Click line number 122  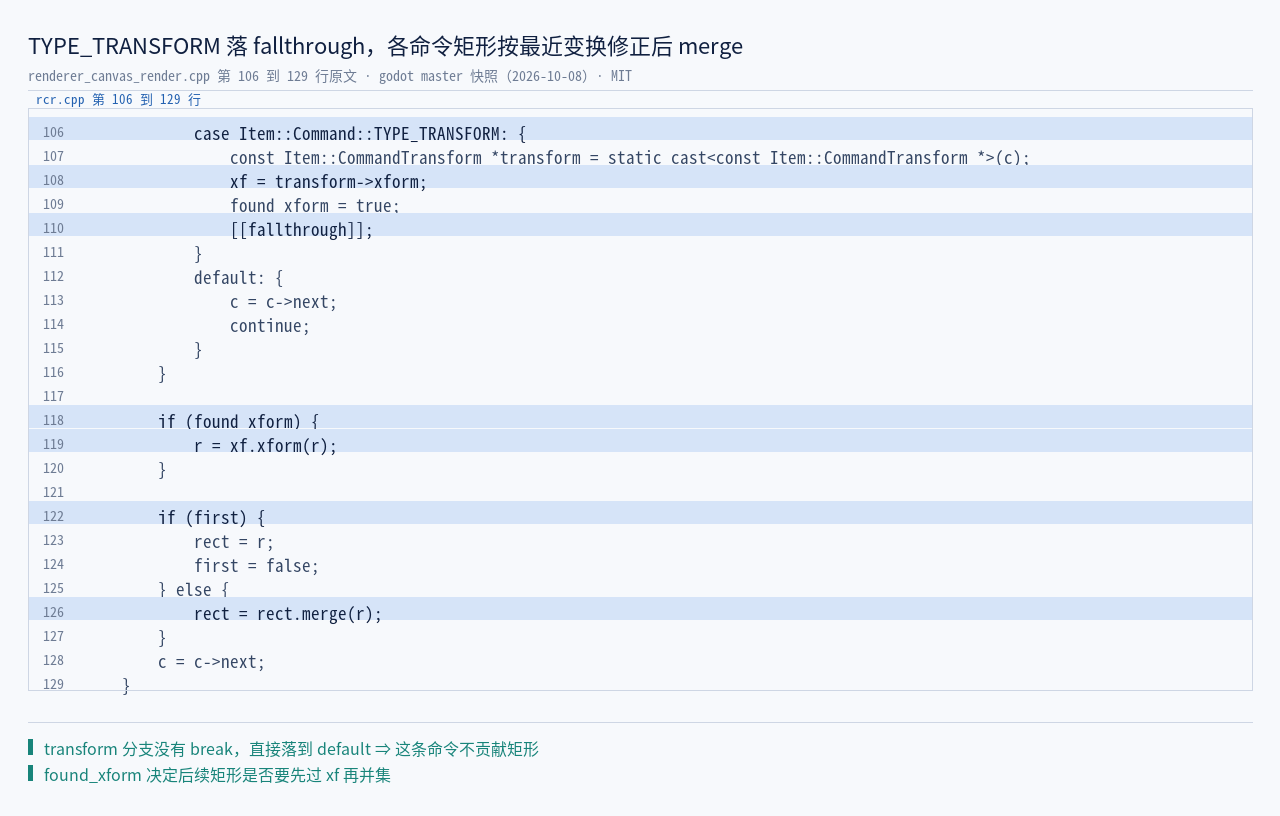click(x=53, y=517)
